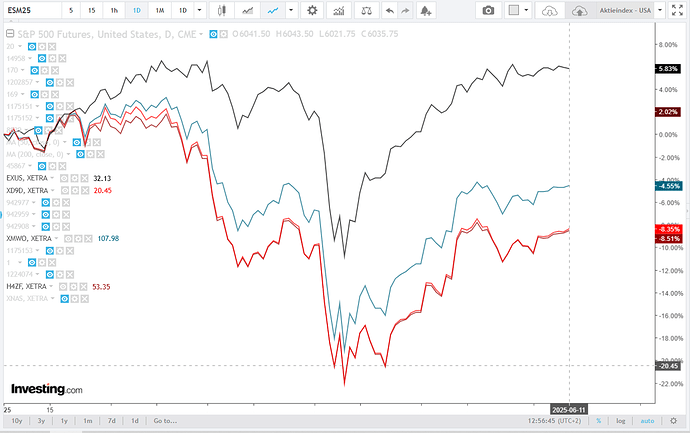Enter fullscreen mode with the expand arrows icon
Viewport: 690px width, 433px height.
point(677,10)
